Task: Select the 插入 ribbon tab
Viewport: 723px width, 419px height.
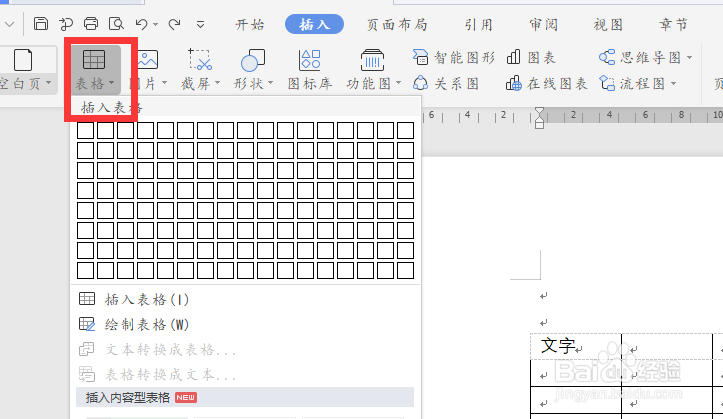Action: [314, 24]
